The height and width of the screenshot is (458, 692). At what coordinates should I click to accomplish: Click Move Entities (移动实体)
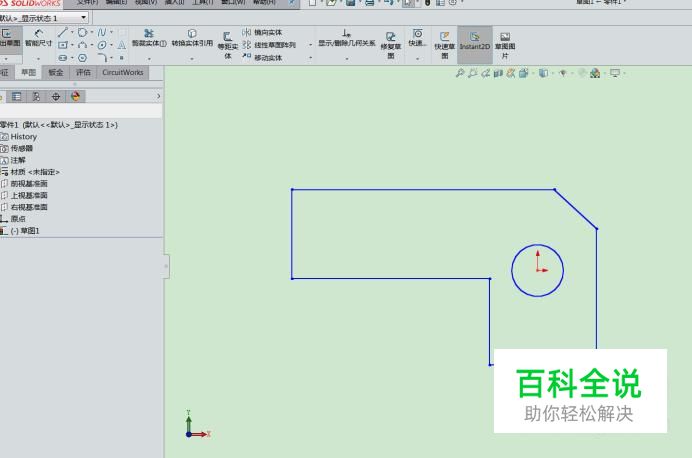point(262,58)
